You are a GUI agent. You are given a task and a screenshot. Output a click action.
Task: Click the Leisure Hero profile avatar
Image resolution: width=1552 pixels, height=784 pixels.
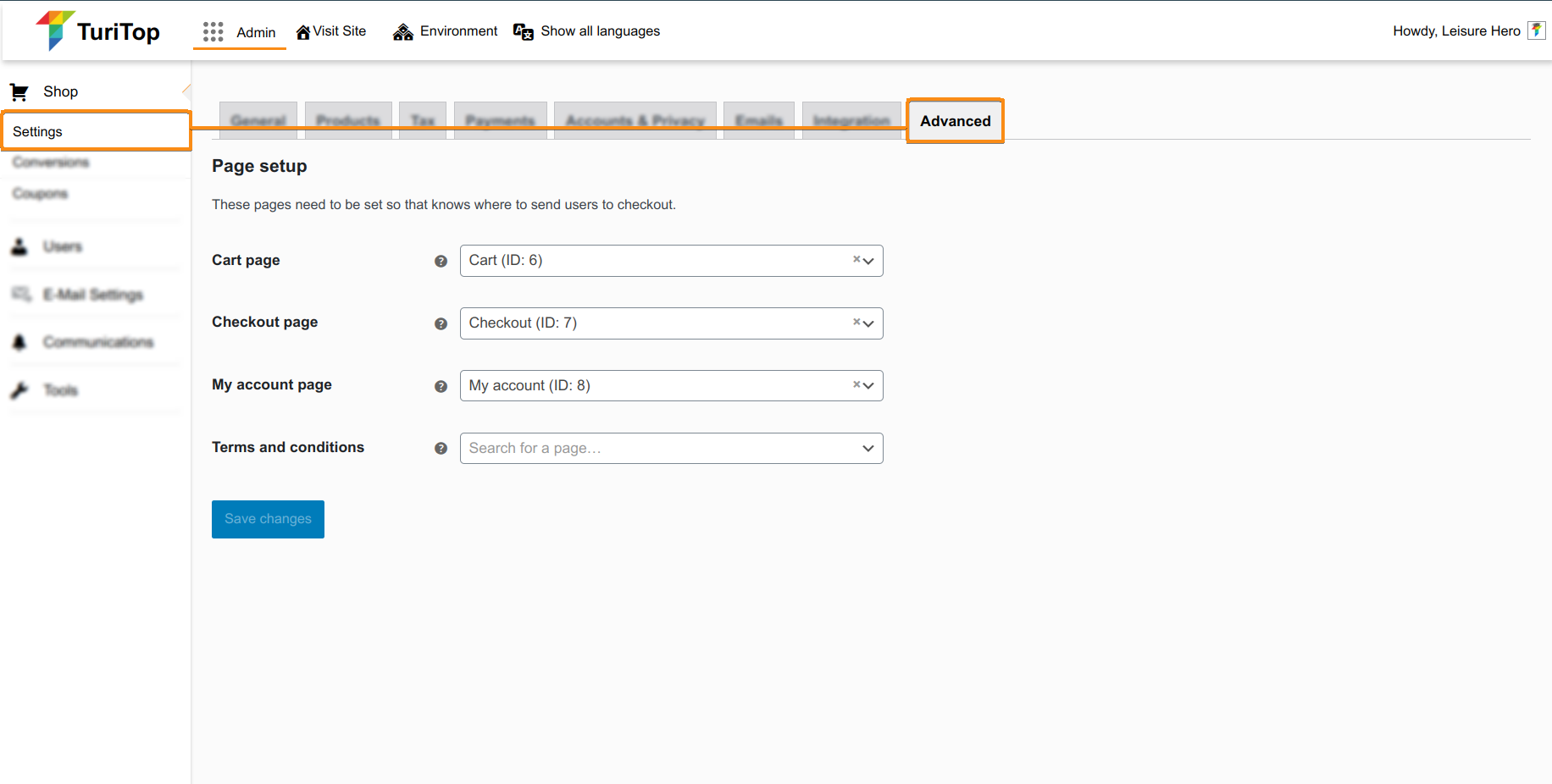(x=1536, y=30)
